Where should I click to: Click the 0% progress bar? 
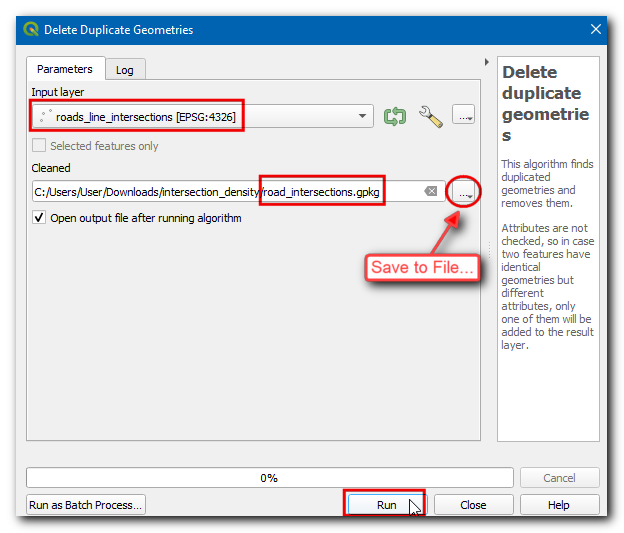268,478
